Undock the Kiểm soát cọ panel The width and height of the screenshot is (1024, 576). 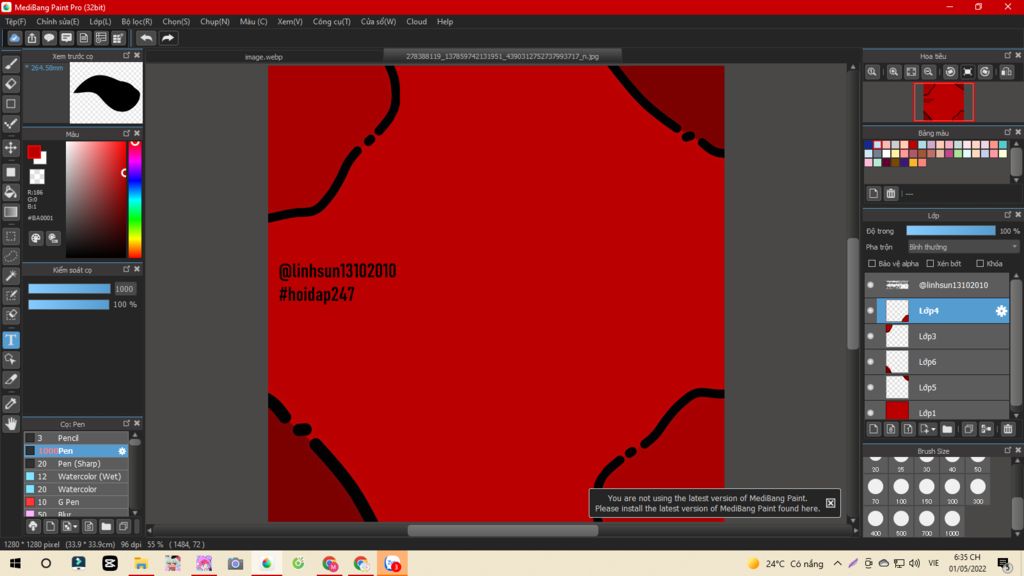[126, 269]
